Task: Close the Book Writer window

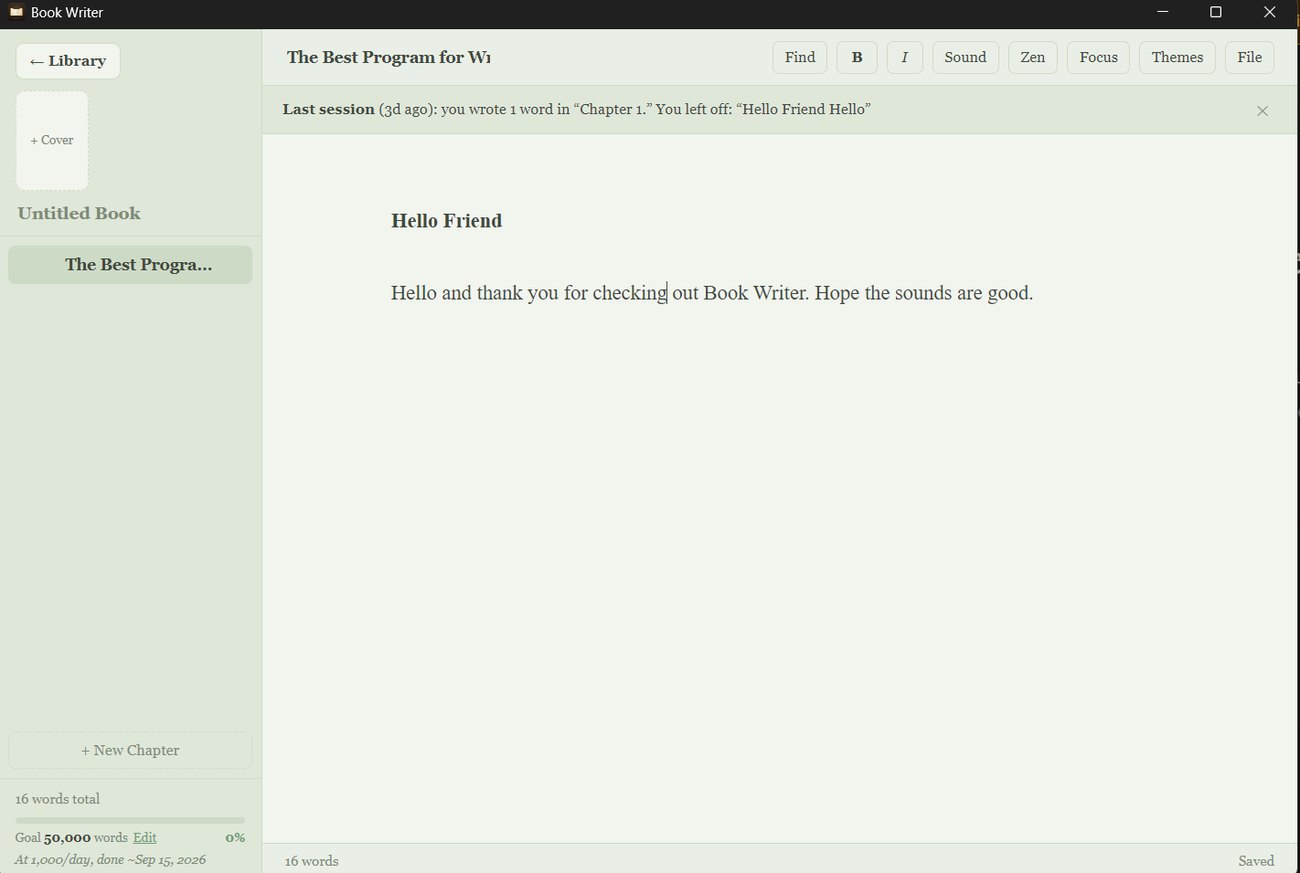Action: tap(1270, 12)
